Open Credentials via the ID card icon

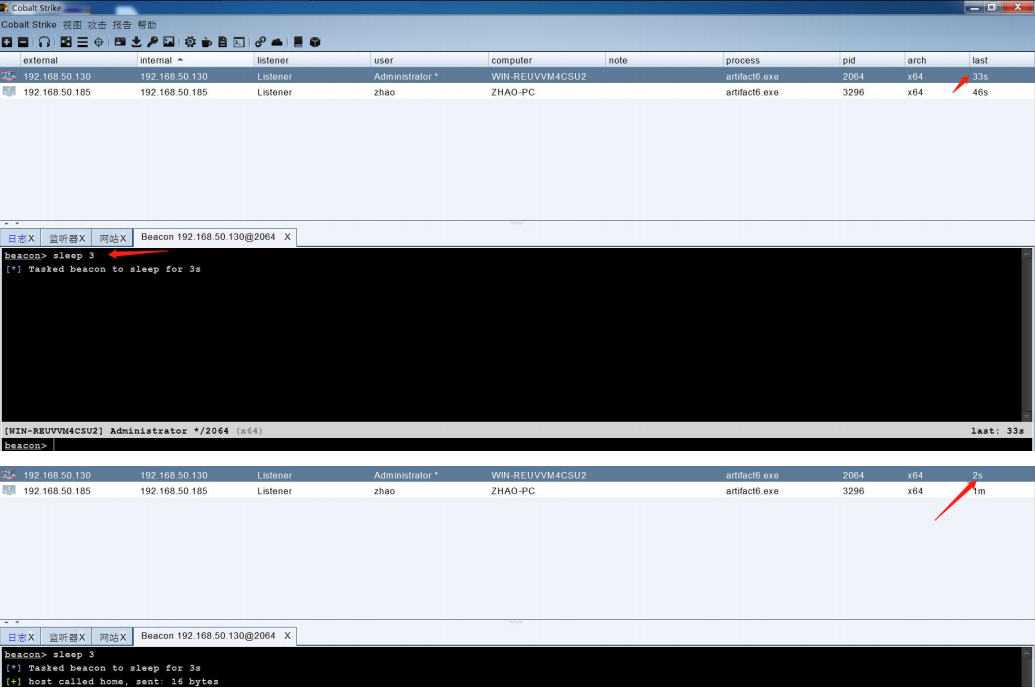(120, 42)
